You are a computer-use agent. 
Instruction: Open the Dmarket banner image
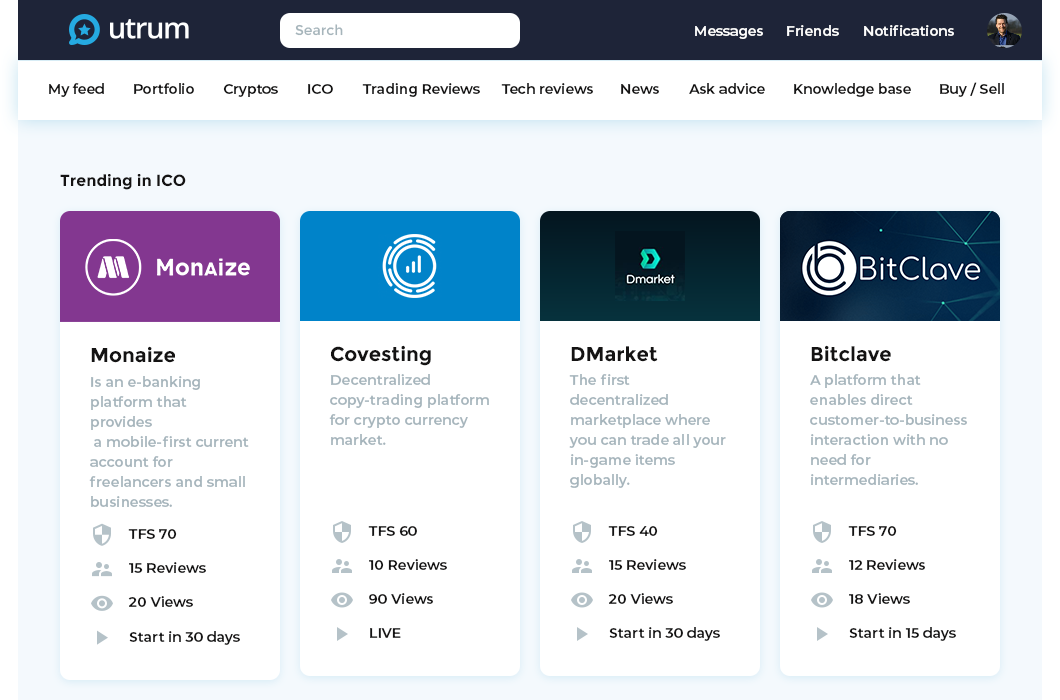point(650,266)
